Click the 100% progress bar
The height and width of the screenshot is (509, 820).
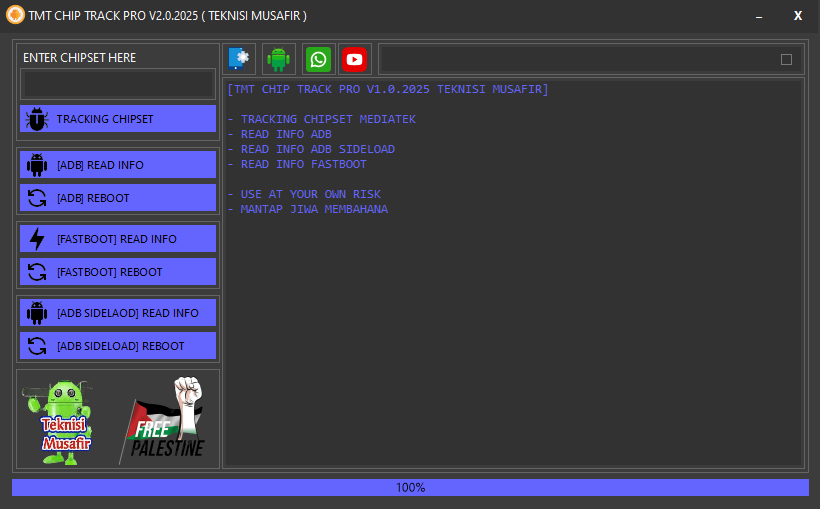(410, 487)
